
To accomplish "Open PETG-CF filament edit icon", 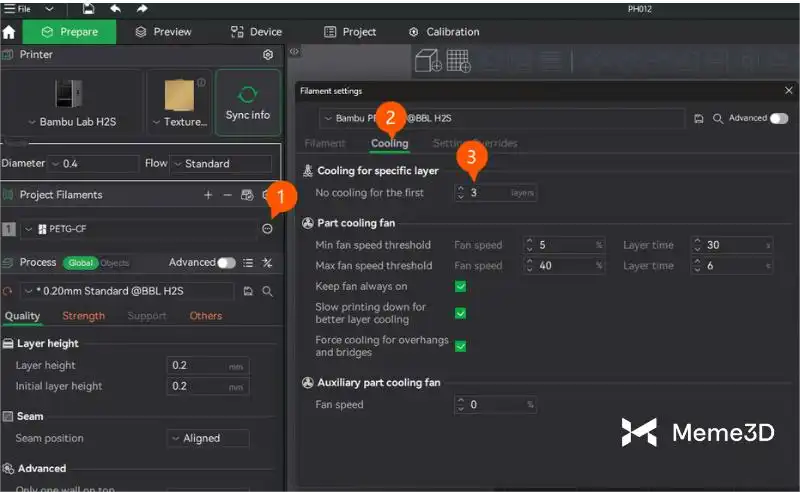I will tap(267, 229).
